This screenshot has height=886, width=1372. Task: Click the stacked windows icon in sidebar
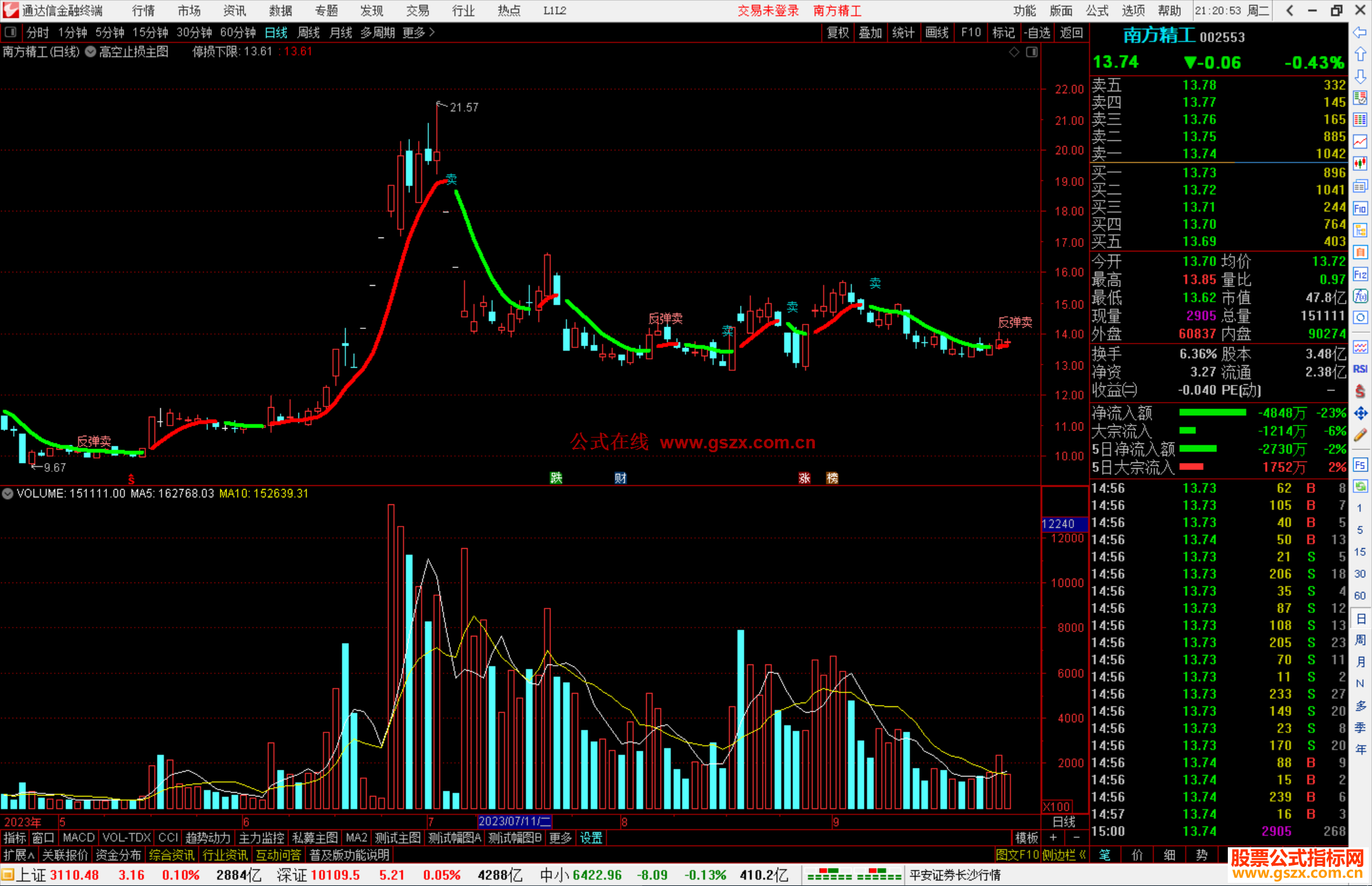click(x=1360, y=186)
